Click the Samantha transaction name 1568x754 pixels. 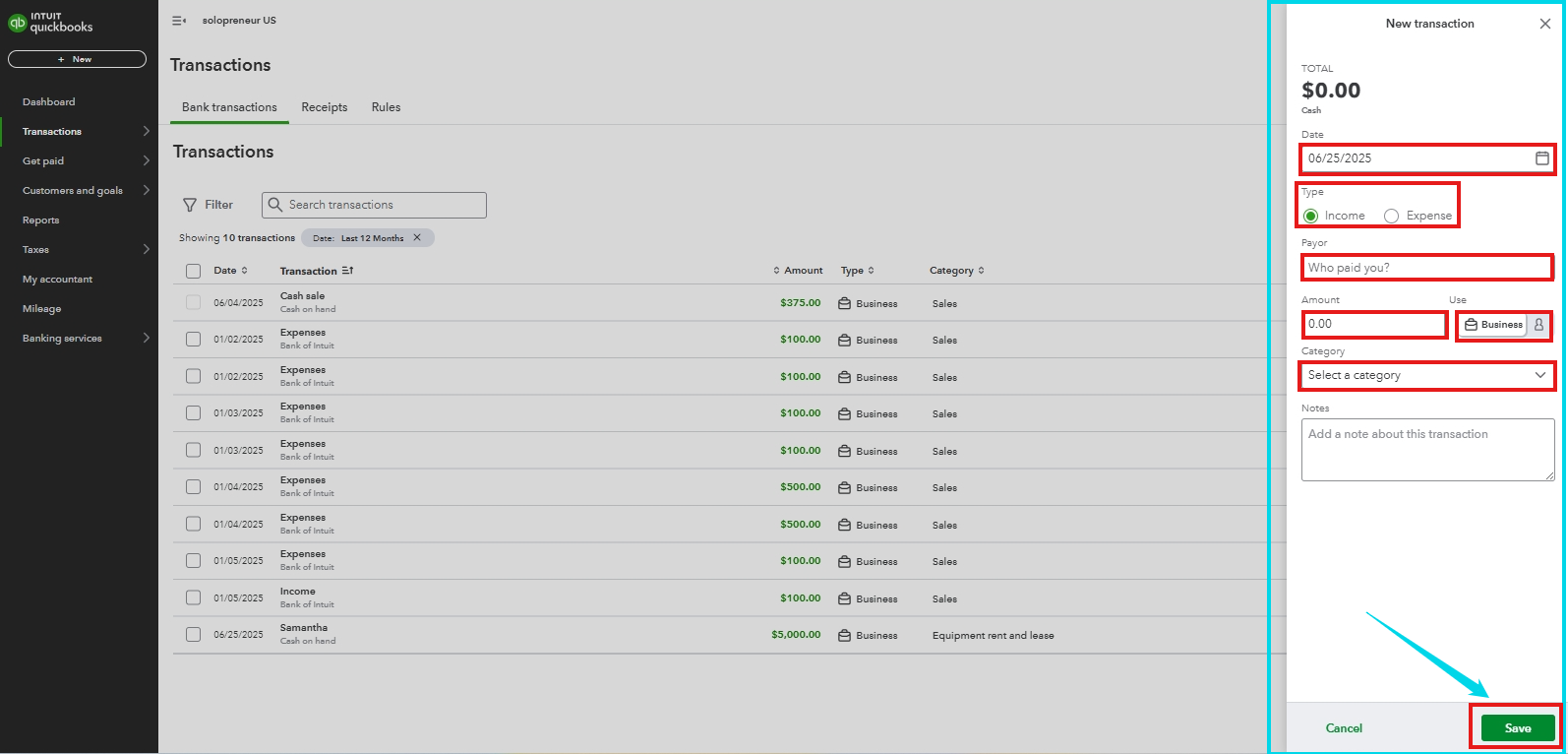coord(304,628)
